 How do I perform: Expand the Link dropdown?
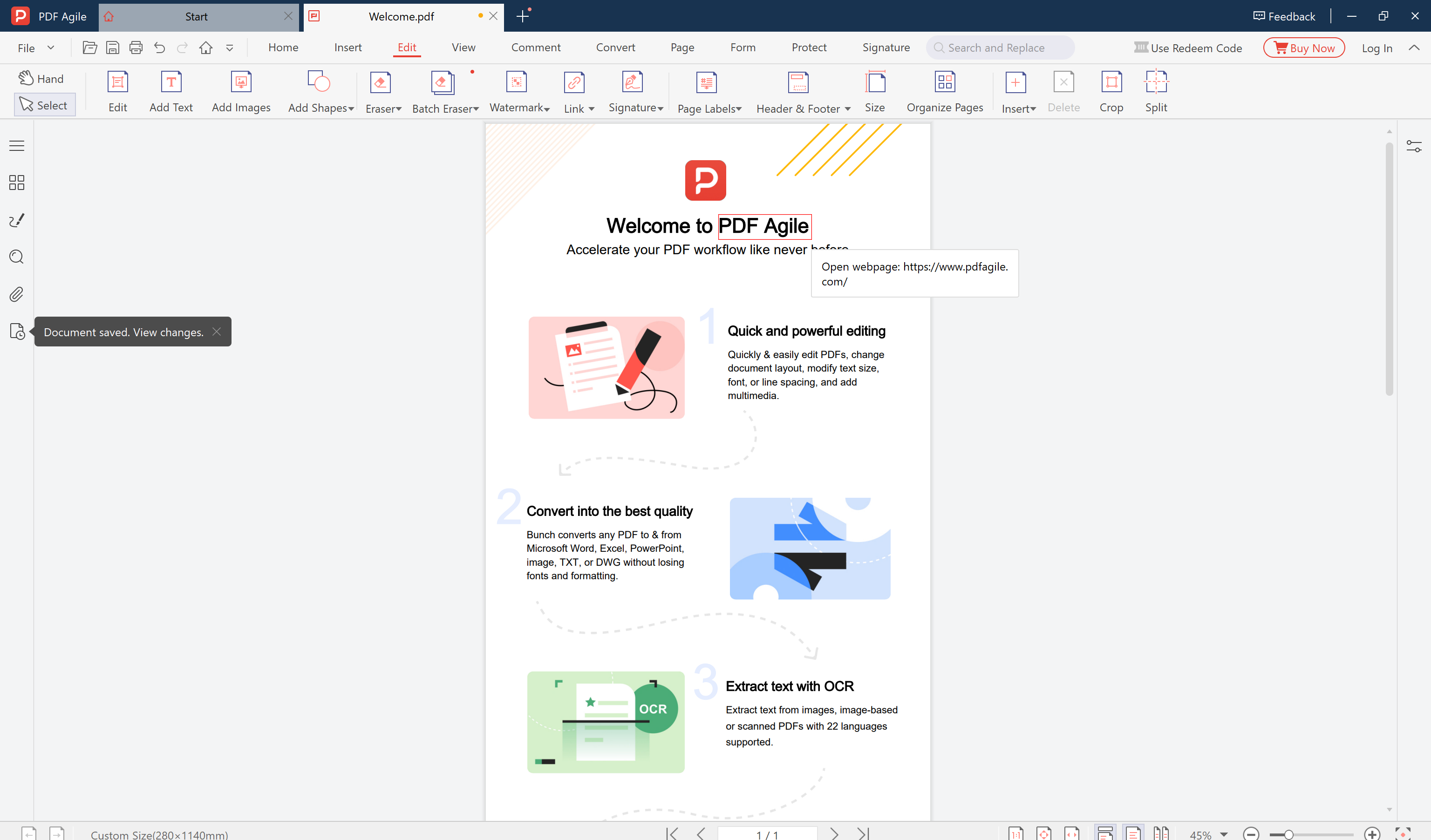coord(591,108)
